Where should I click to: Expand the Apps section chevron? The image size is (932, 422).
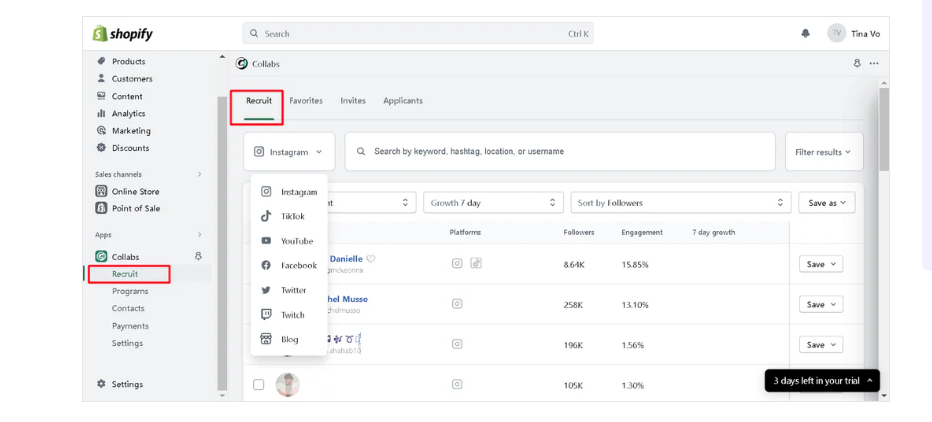pyautogui.click(x=200, y=235)
